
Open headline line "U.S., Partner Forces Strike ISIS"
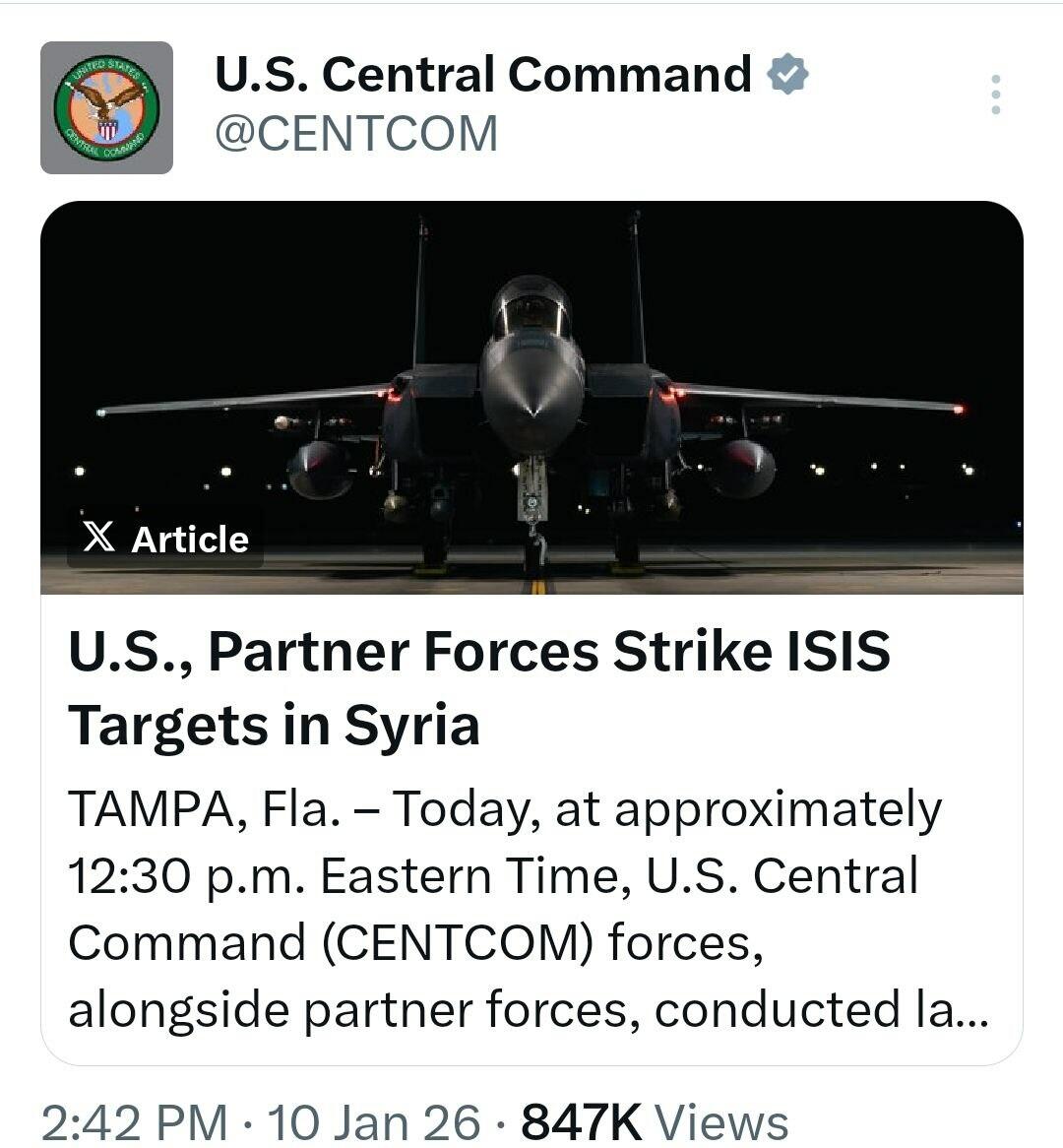[479, 652]
